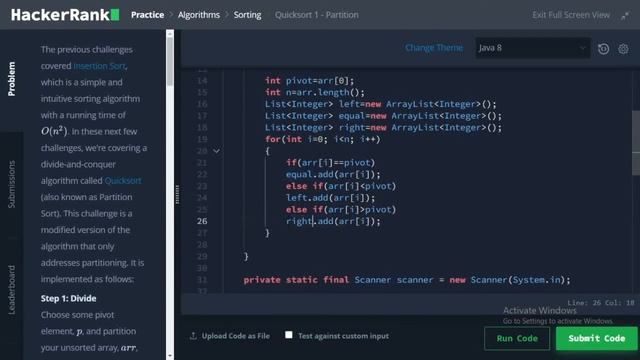Screen dimensions: 640x360
Task: Click the Run Code button
Action: point(517,338)
